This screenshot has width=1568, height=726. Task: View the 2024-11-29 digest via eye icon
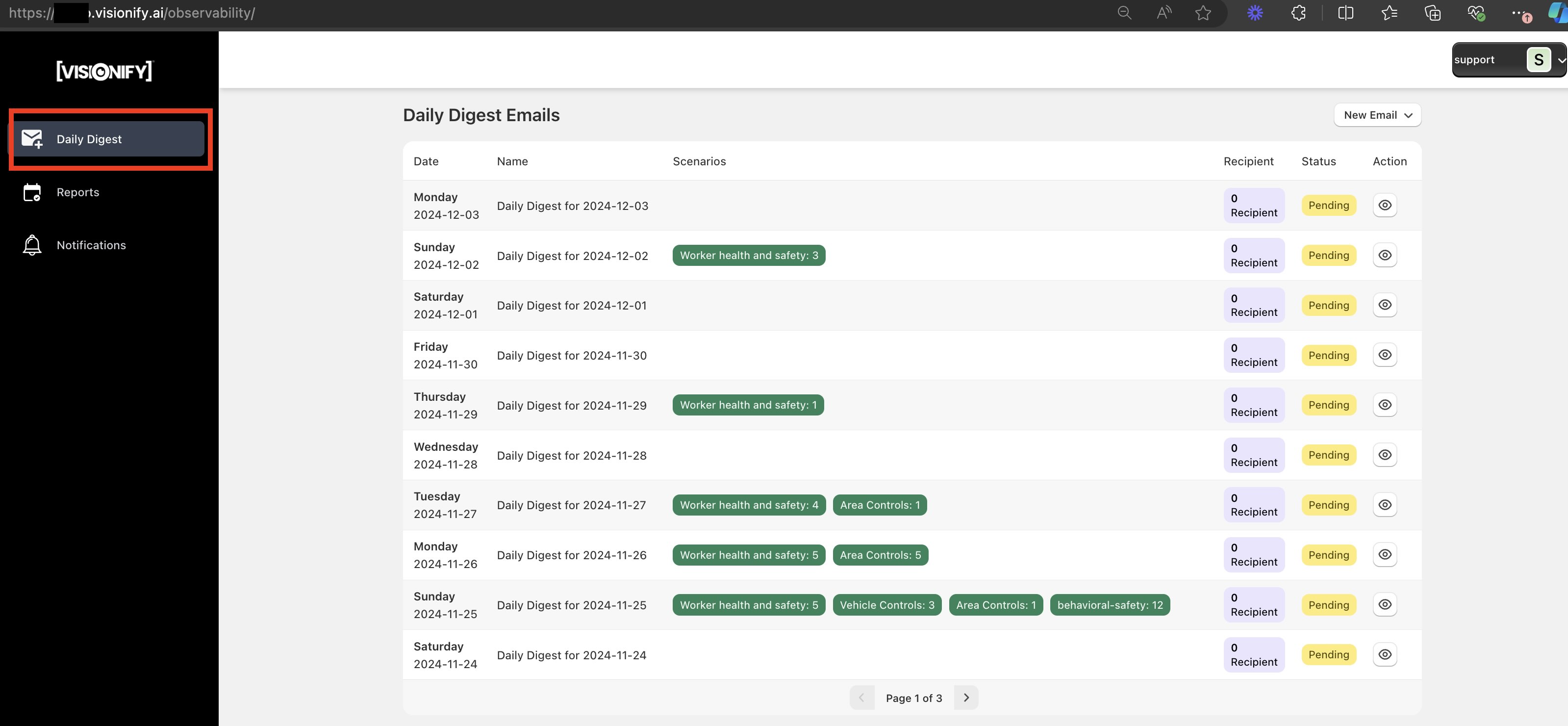click(x=1385, y=405)
